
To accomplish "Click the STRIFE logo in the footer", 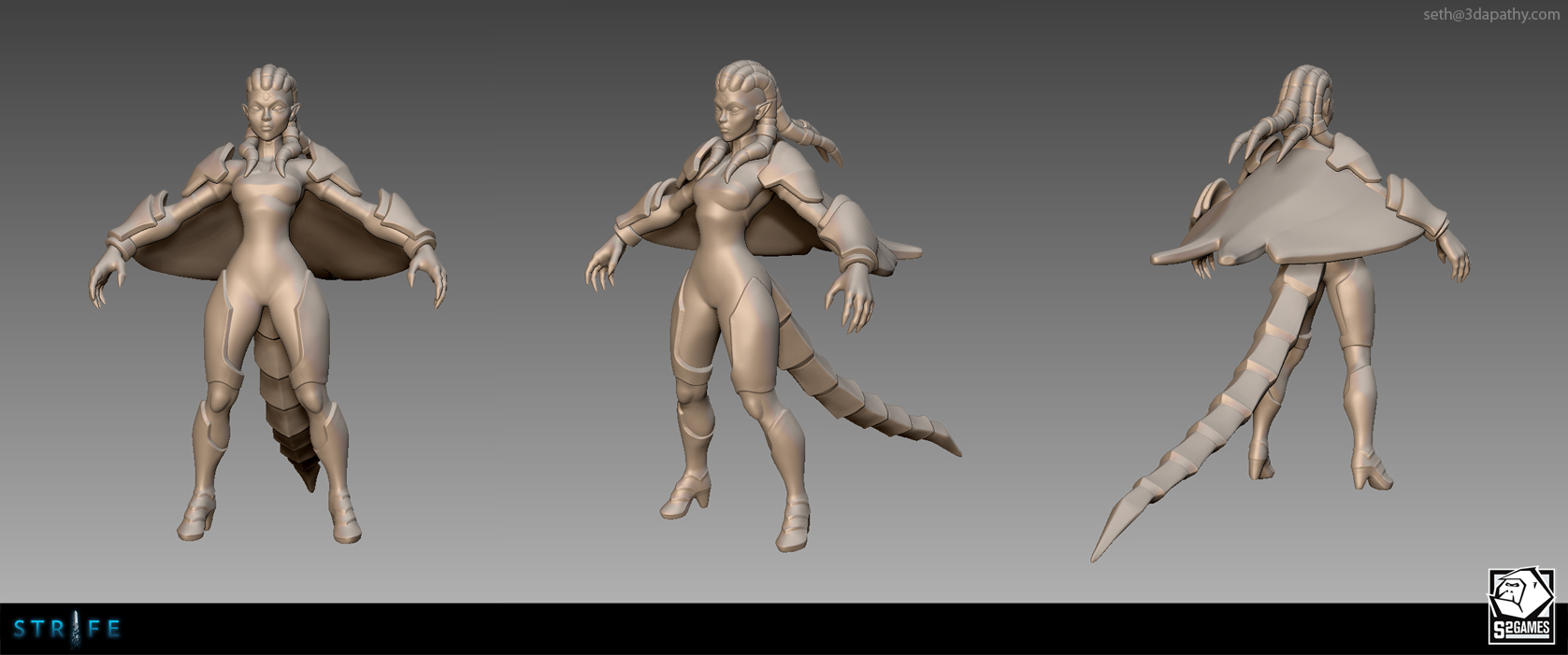I will [x=67, y=628].
